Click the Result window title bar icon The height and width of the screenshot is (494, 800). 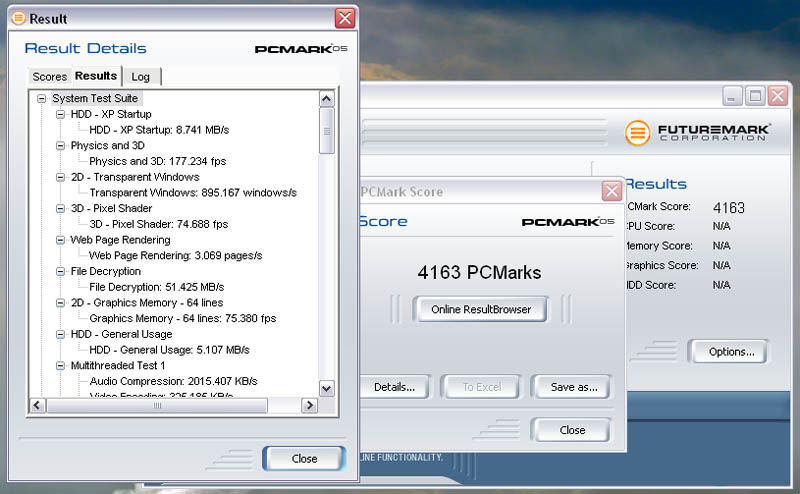17,18
